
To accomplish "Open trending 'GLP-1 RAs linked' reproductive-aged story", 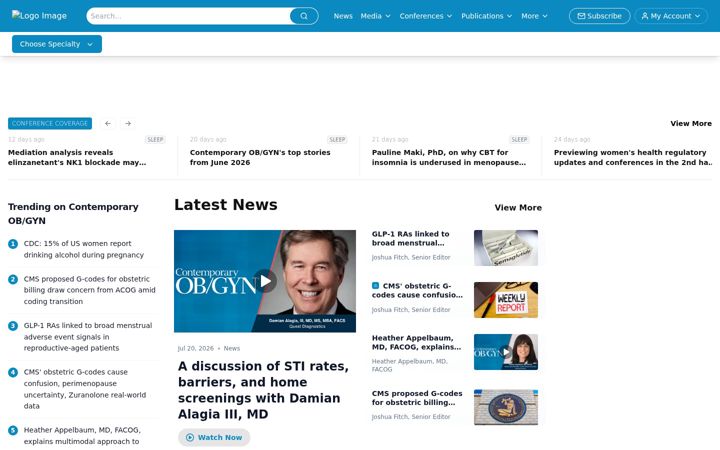I will coord(88,337).
